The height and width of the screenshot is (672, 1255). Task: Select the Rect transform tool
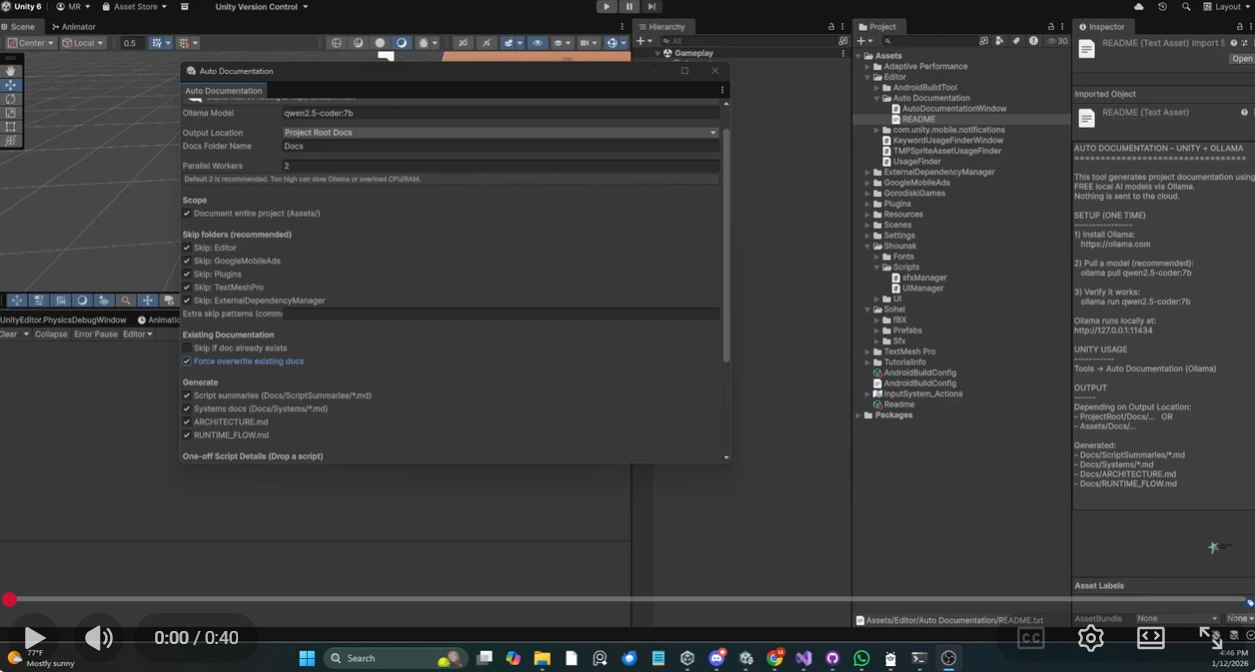10,127
